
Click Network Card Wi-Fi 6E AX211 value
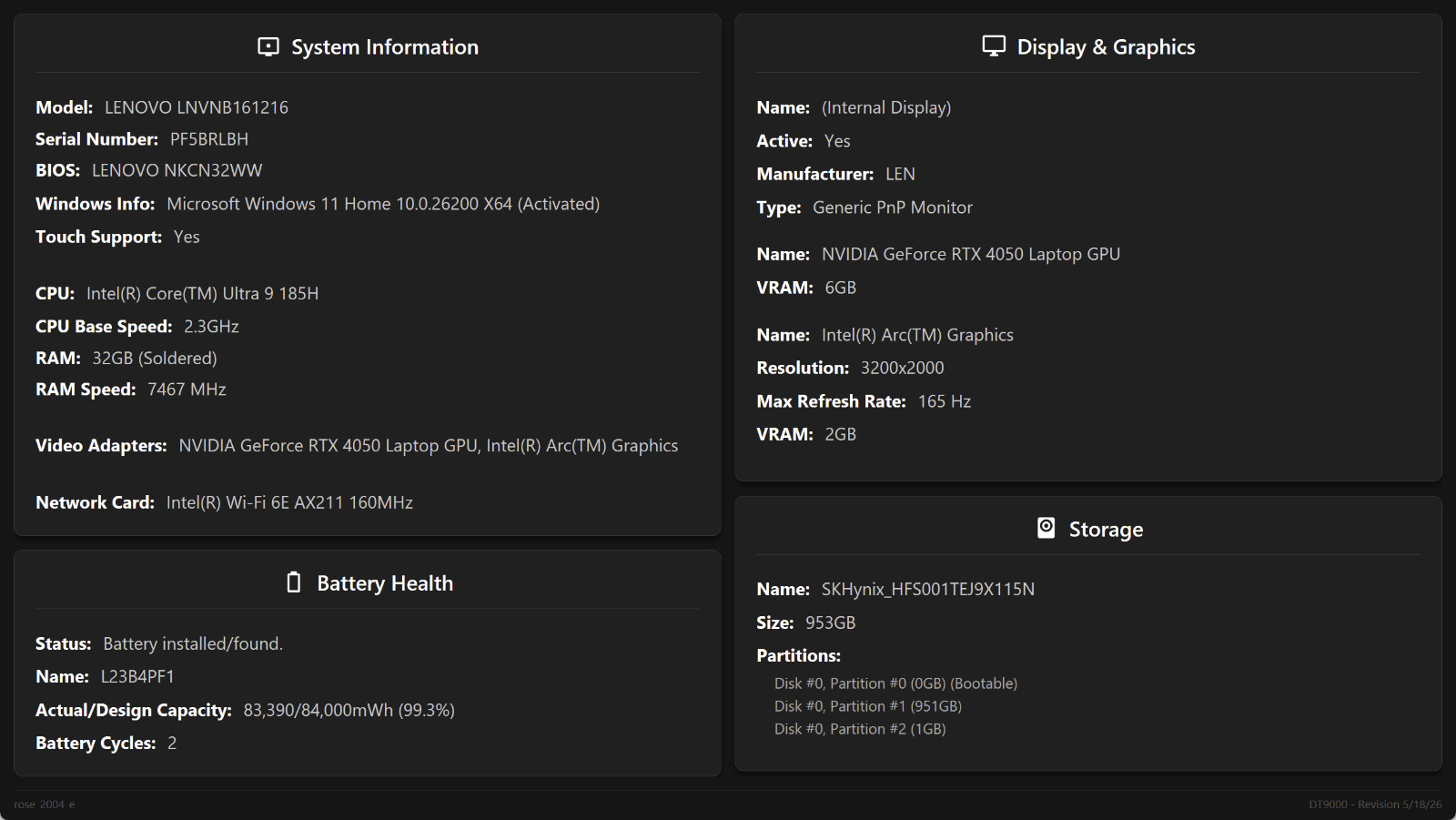pyautogui.click(x=289, y=502)
